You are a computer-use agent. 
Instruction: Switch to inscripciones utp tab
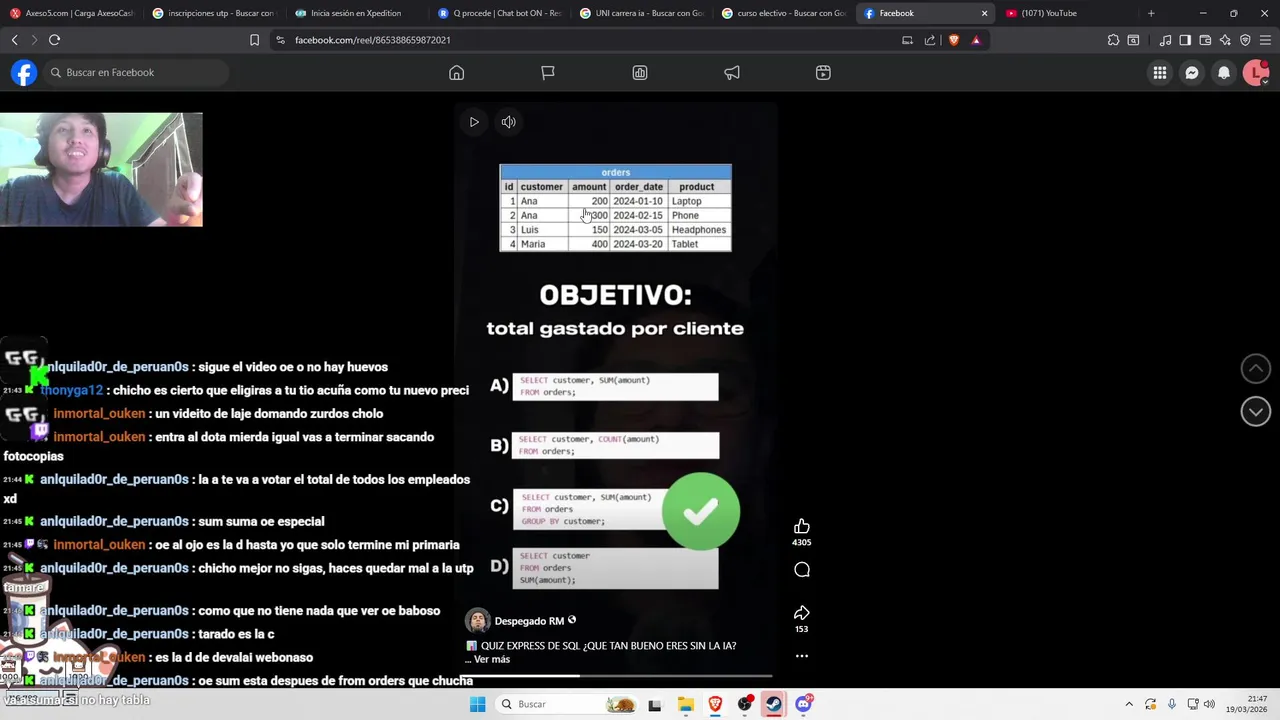(214, 13)
